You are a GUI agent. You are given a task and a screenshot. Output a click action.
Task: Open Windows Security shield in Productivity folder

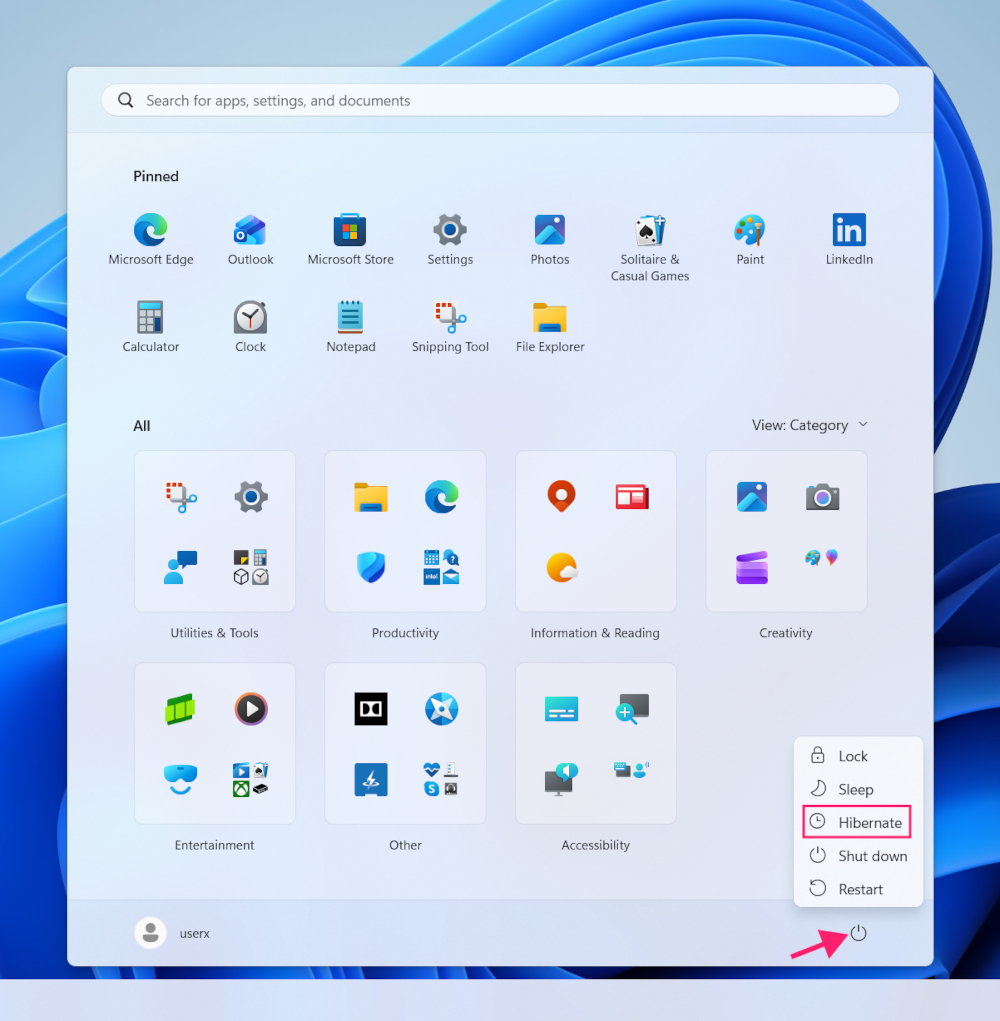pos(370,567)
